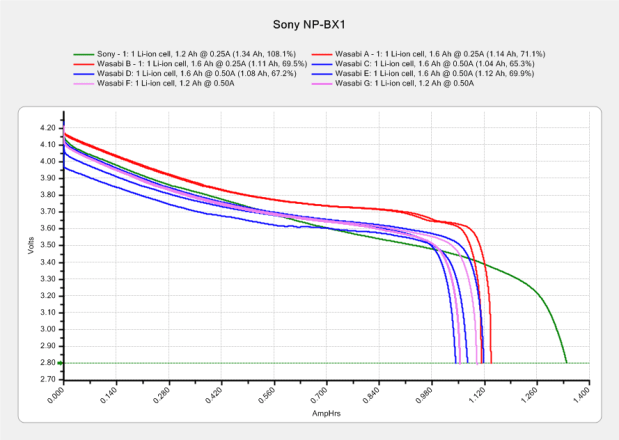This screenshot has height=440, width=619.
Task: Select the Wasabi C legend entry
Action: (x=423, y=64)
